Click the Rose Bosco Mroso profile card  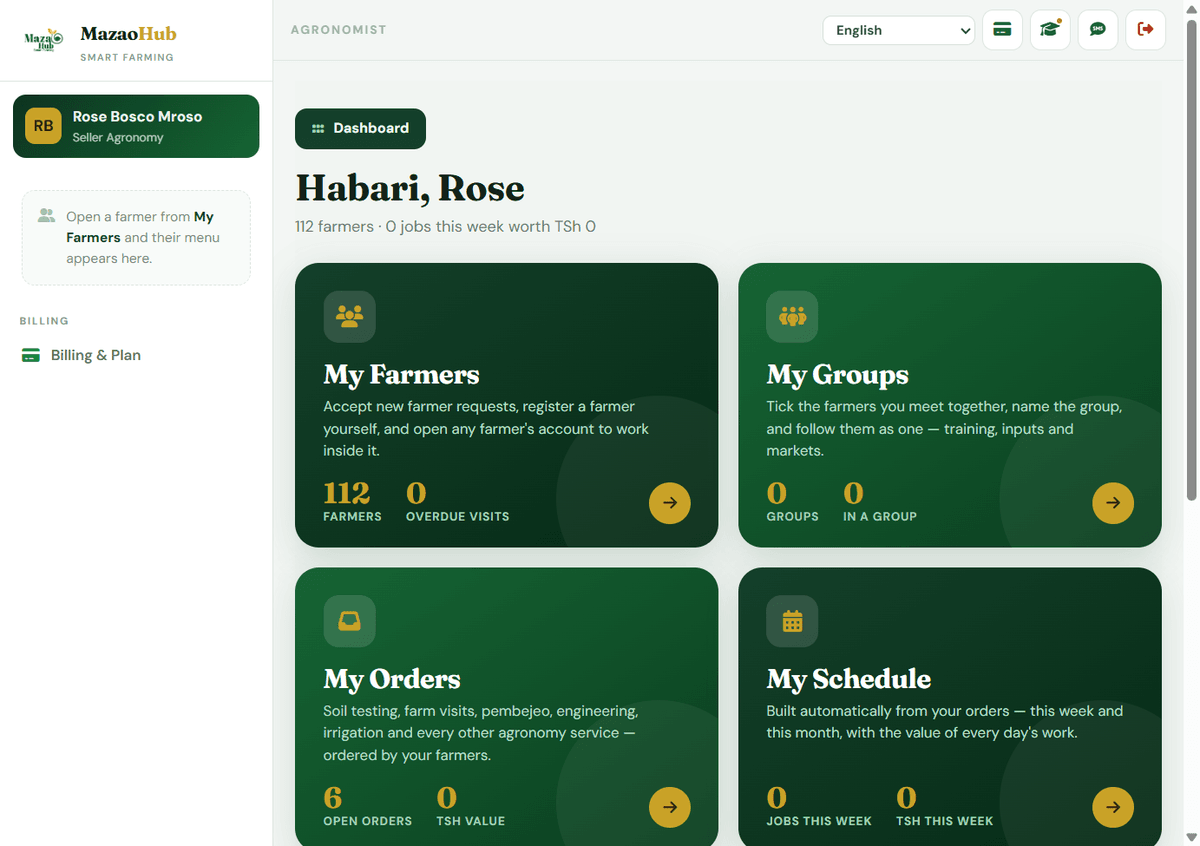point(136,126)
